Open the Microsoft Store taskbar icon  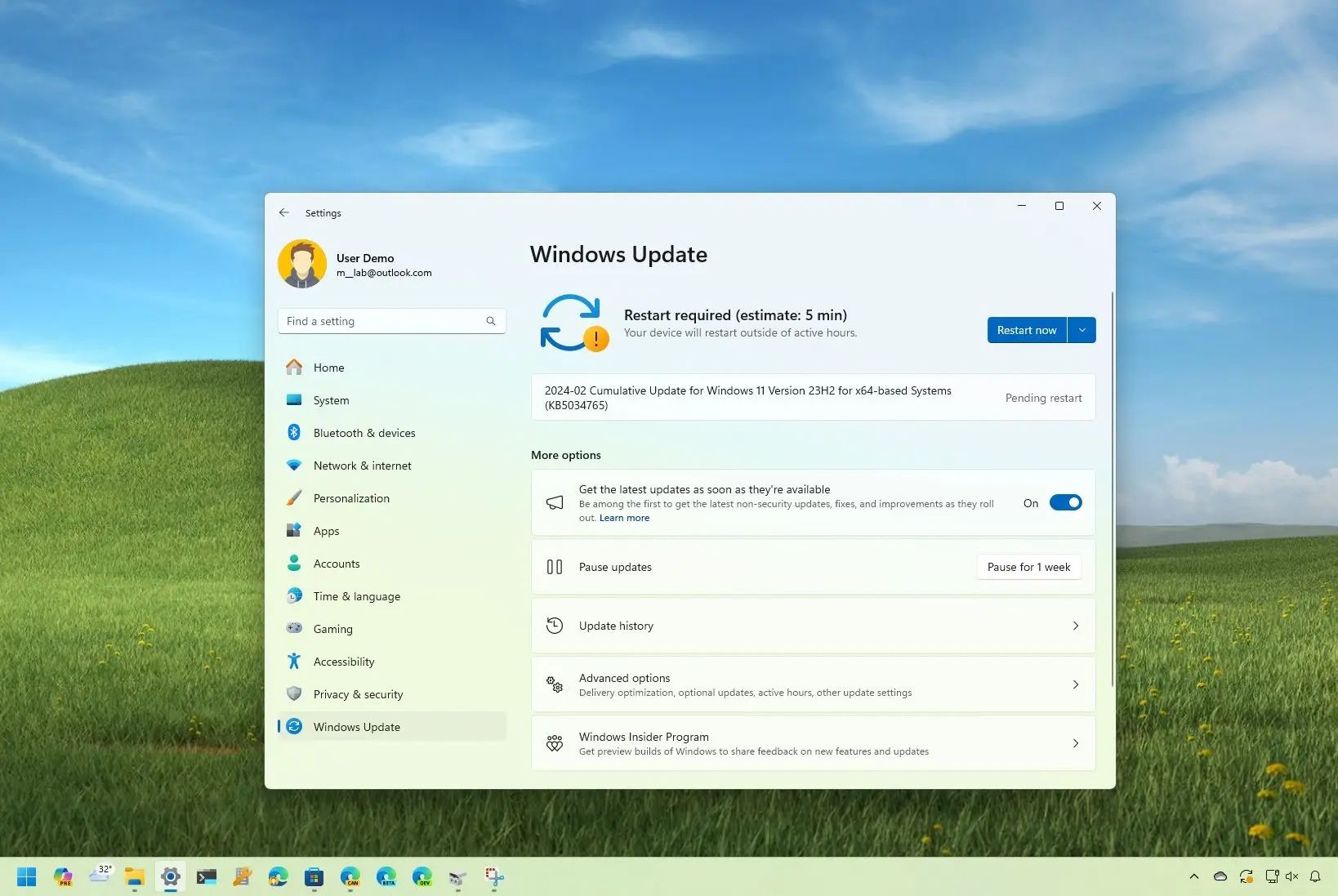pyautogui.click(x=314, y=877)
